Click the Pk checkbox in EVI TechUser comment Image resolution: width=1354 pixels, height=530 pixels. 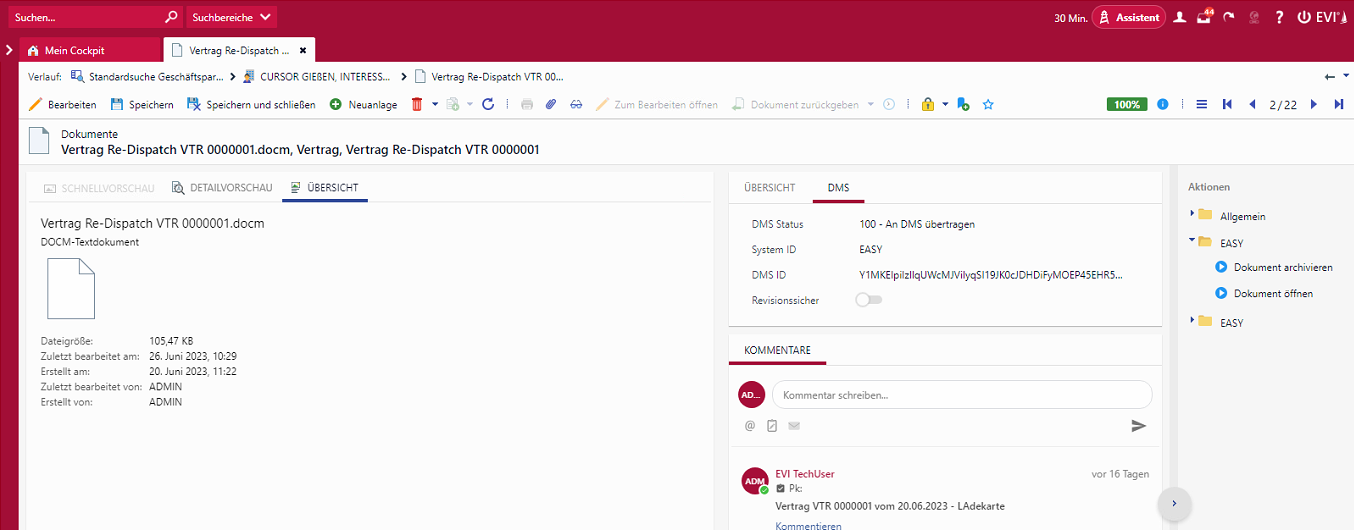pyautogui.click(x=781, y=489)
